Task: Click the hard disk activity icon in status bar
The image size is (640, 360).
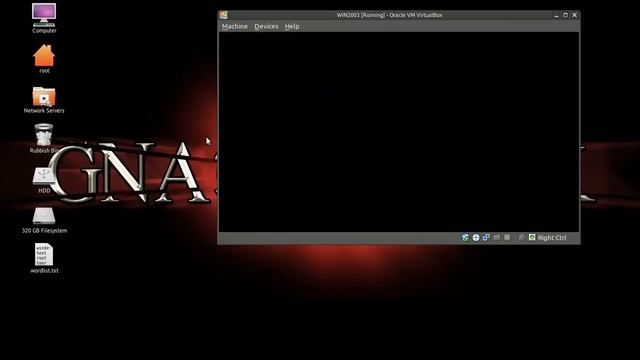Action: [x=465, y=238]
